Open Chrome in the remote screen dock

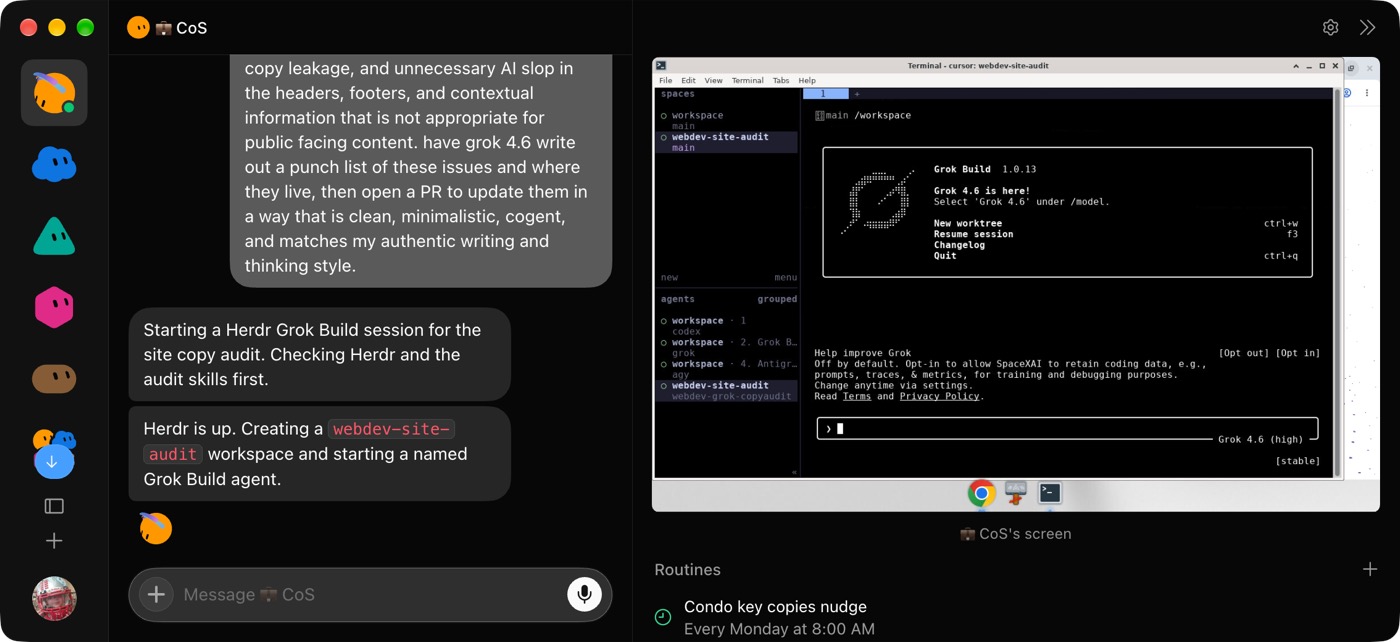point(981,493)
